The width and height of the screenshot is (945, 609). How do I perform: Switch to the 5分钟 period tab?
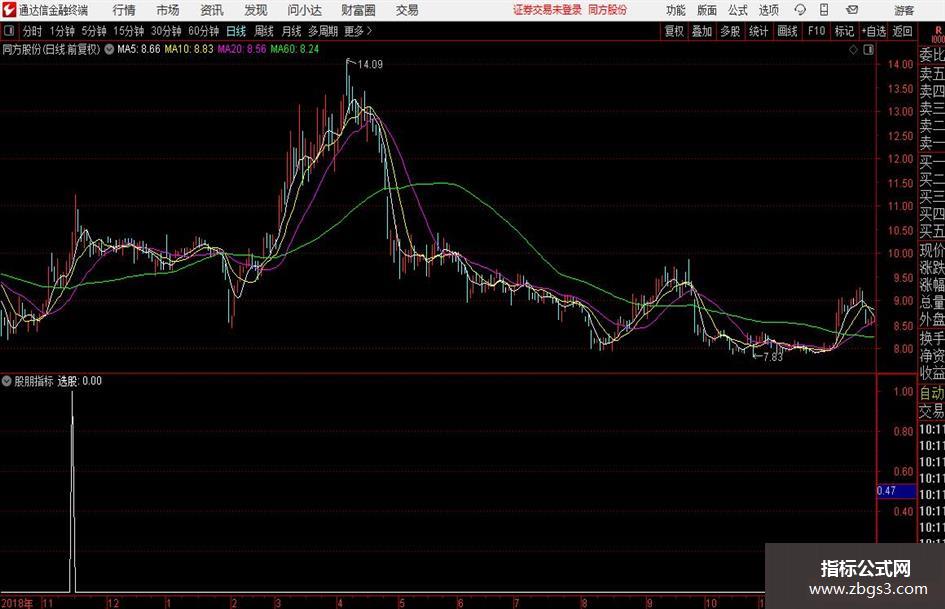(x=93, y=31)
